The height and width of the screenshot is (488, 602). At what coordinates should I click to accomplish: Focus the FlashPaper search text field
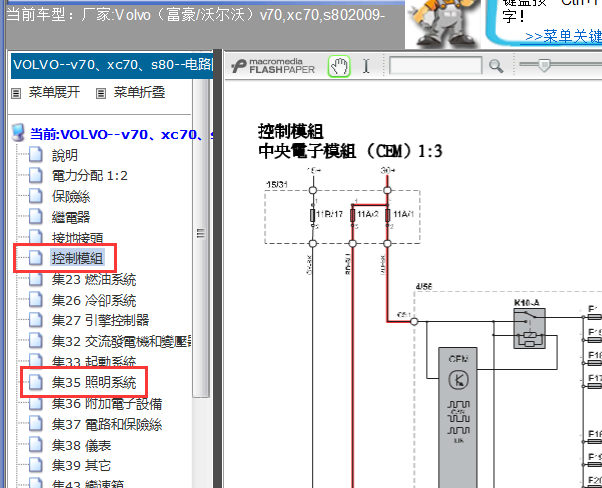point(435,65)
